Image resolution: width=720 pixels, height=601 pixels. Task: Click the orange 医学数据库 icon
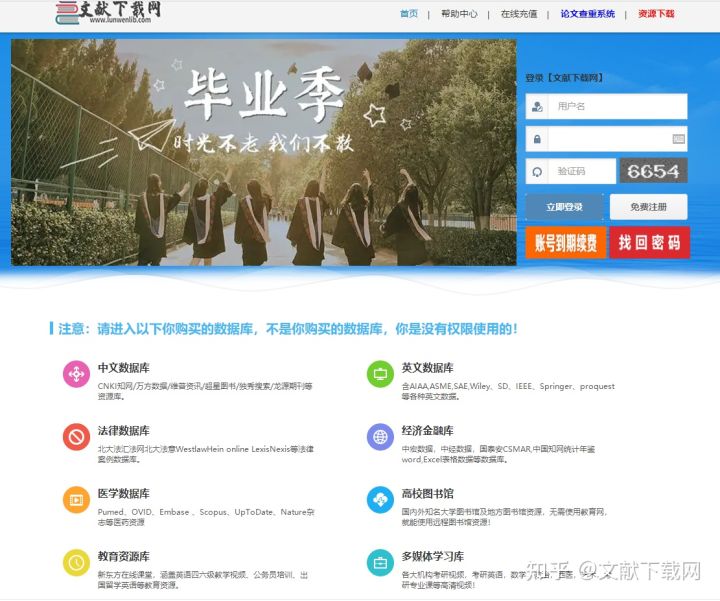coord(76,500)
